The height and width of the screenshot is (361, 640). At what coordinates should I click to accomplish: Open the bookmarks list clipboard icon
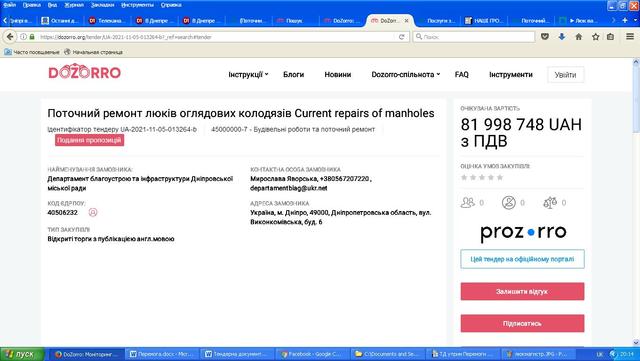click(x=611, y=37)
